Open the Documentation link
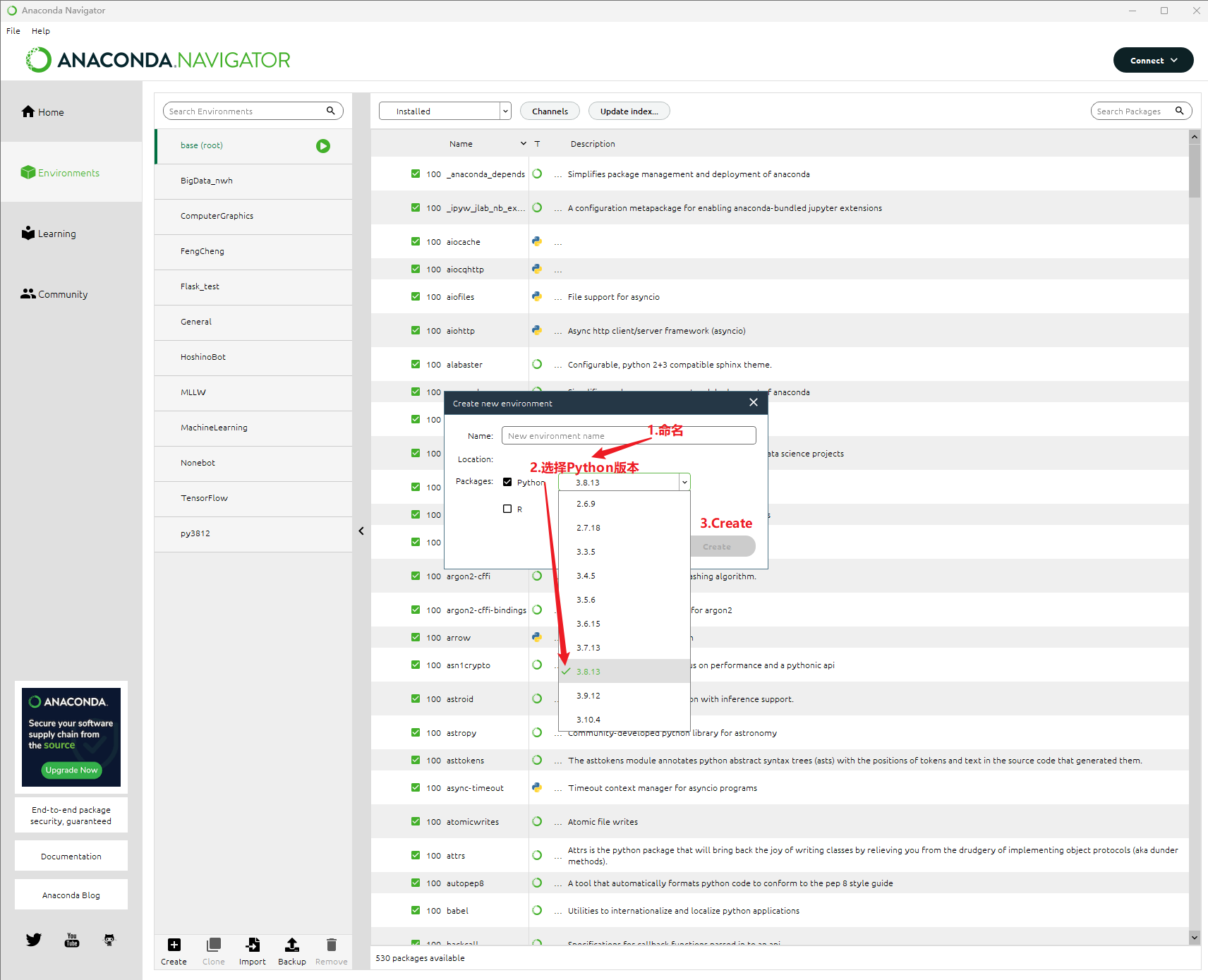This screenshot has width=1208, height=980. (71, 856)
